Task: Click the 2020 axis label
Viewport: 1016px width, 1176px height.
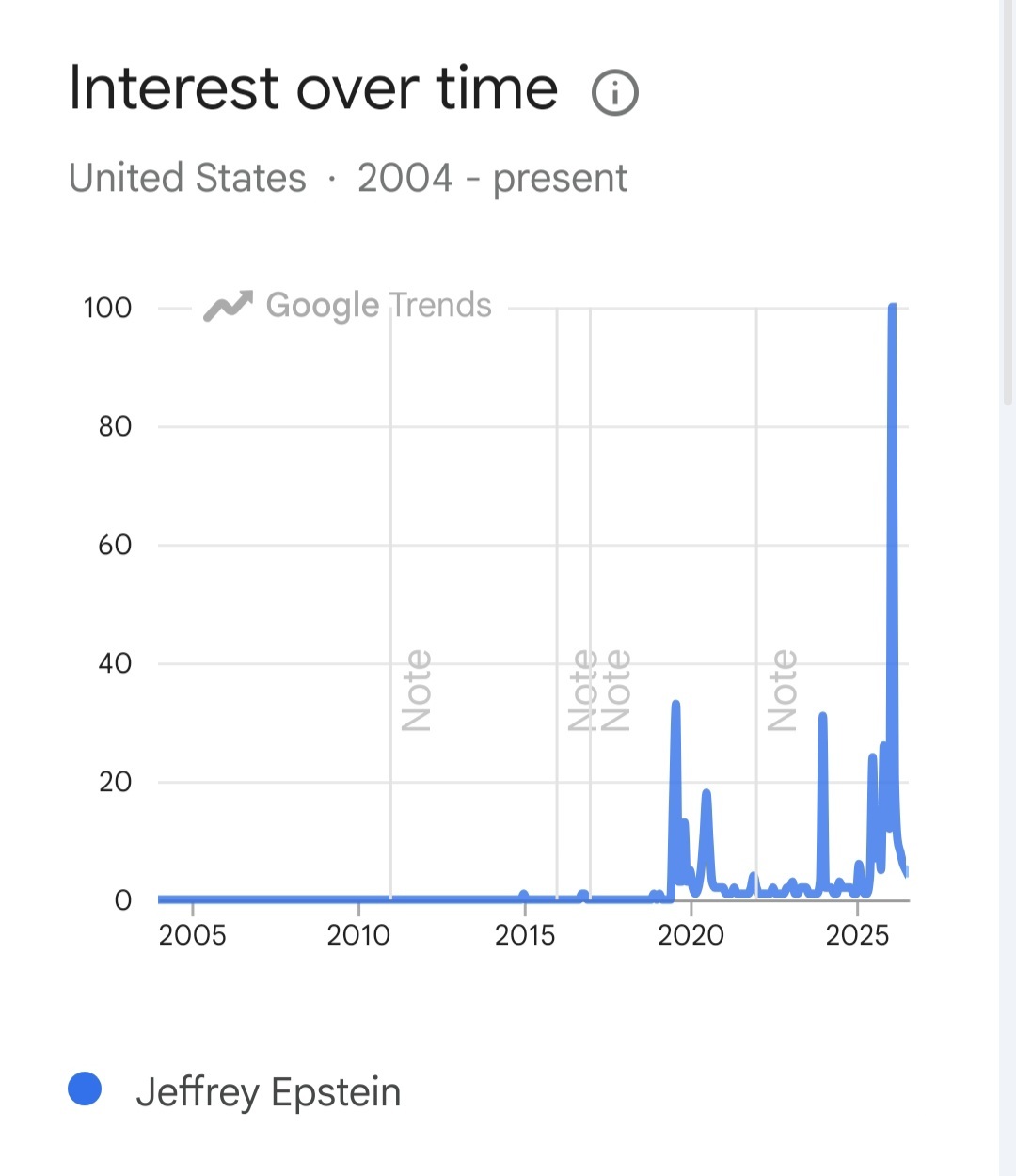Action: (x=691, y=934)
